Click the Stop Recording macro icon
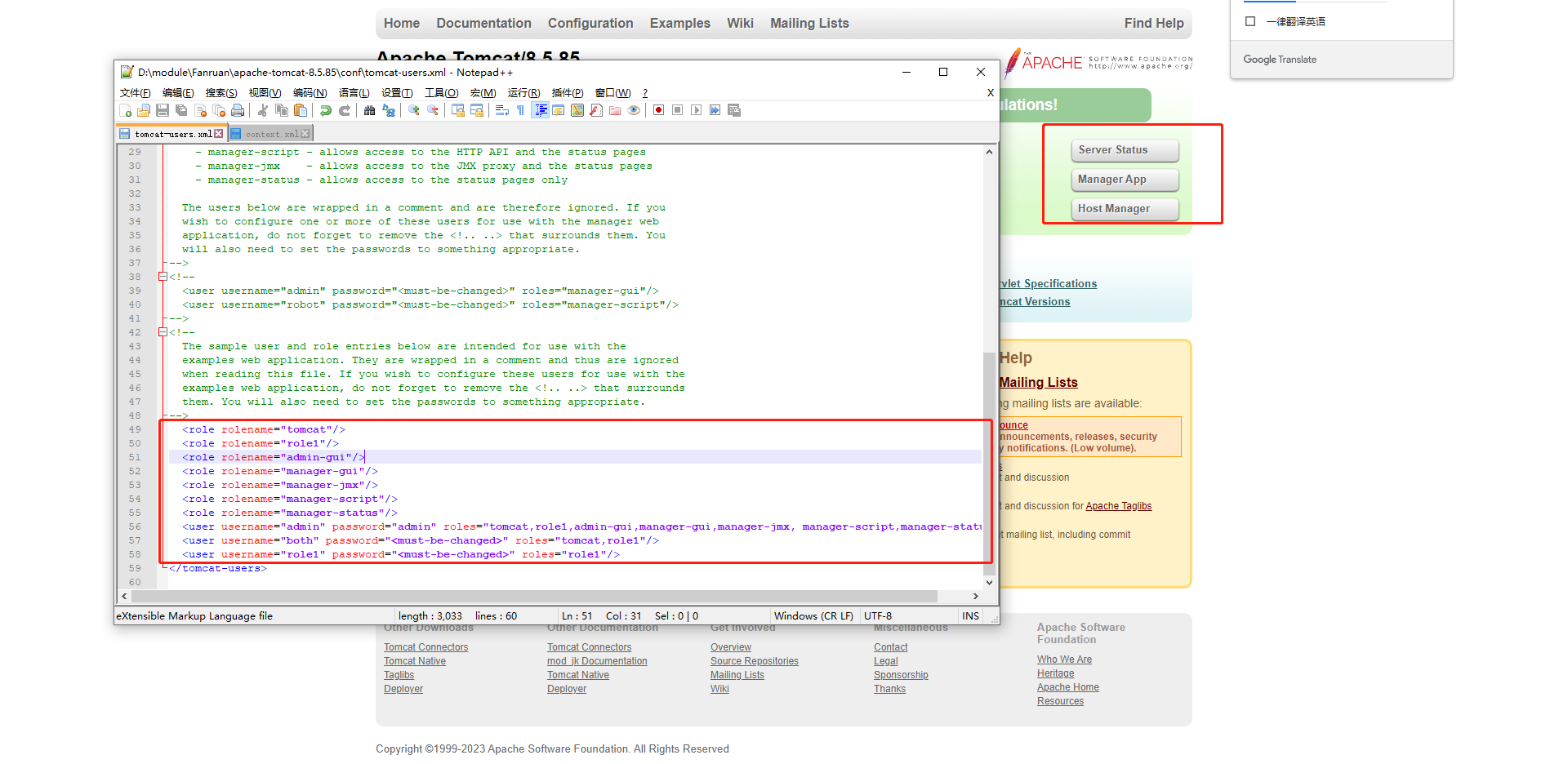Viewport: 1568px width, 764px height. tap(677, 110)
